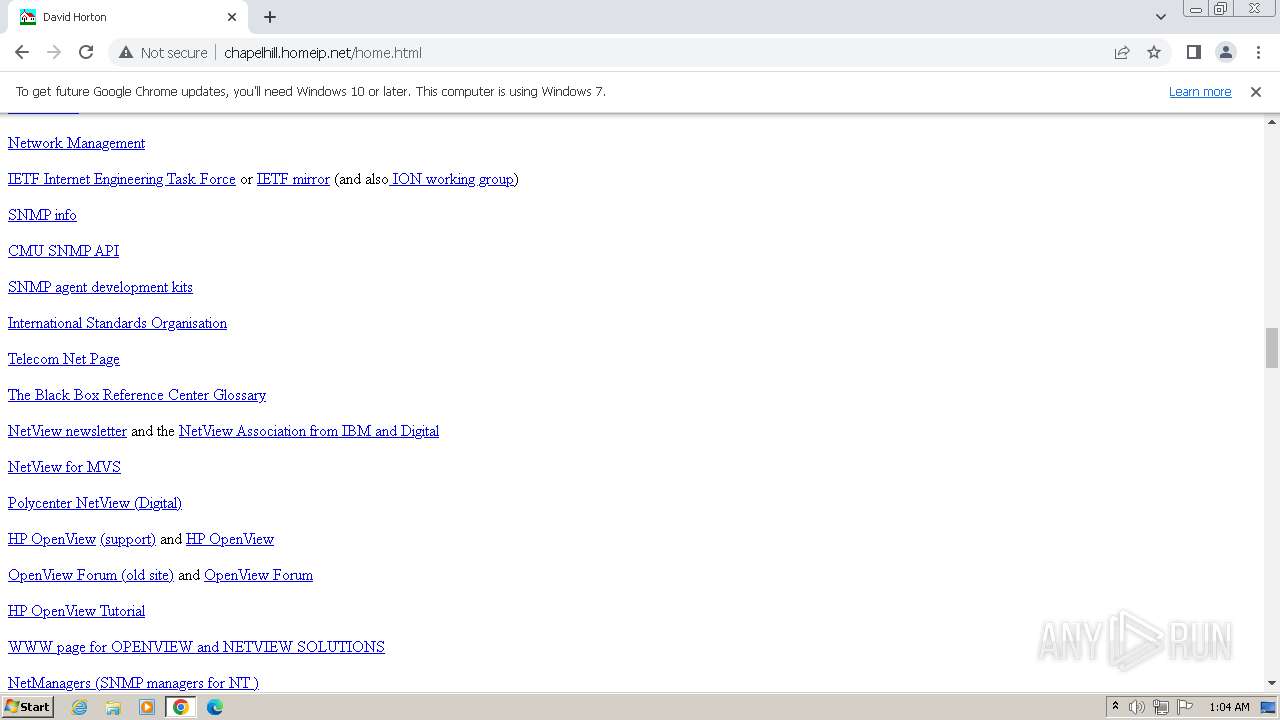Open the HP OpenView Tutorial link
The image size is (1280, 720).
tap(76, 611)
